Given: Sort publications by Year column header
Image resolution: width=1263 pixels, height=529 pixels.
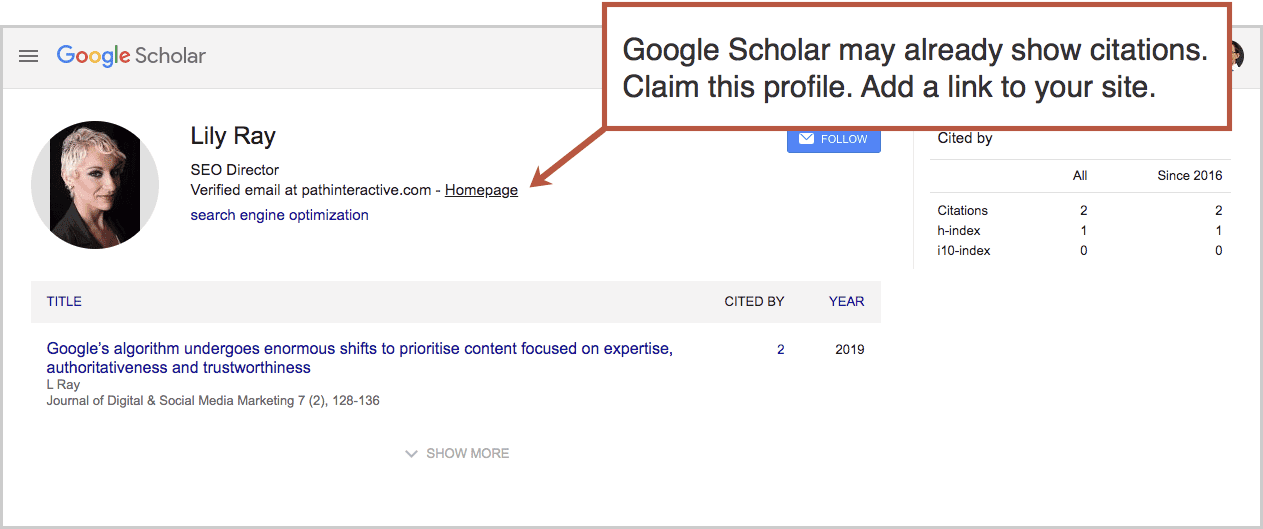Looking at the screenshot, I should 846,301.
